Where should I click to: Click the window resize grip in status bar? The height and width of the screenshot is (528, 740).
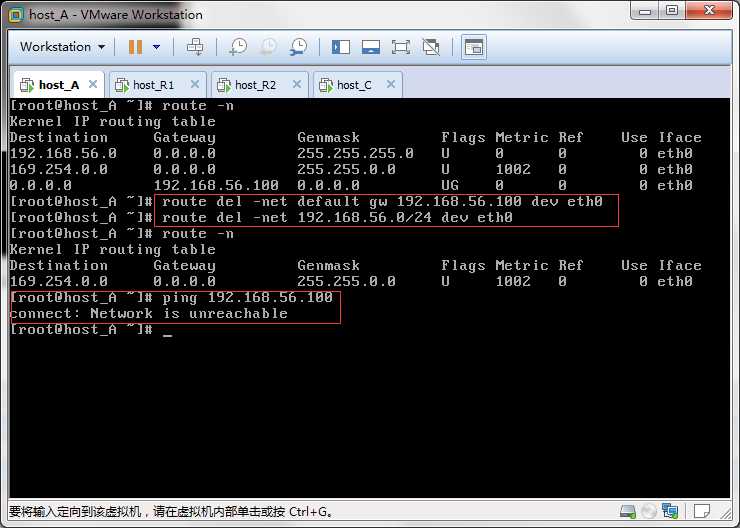pyautogui.click(x=725, y=512)
